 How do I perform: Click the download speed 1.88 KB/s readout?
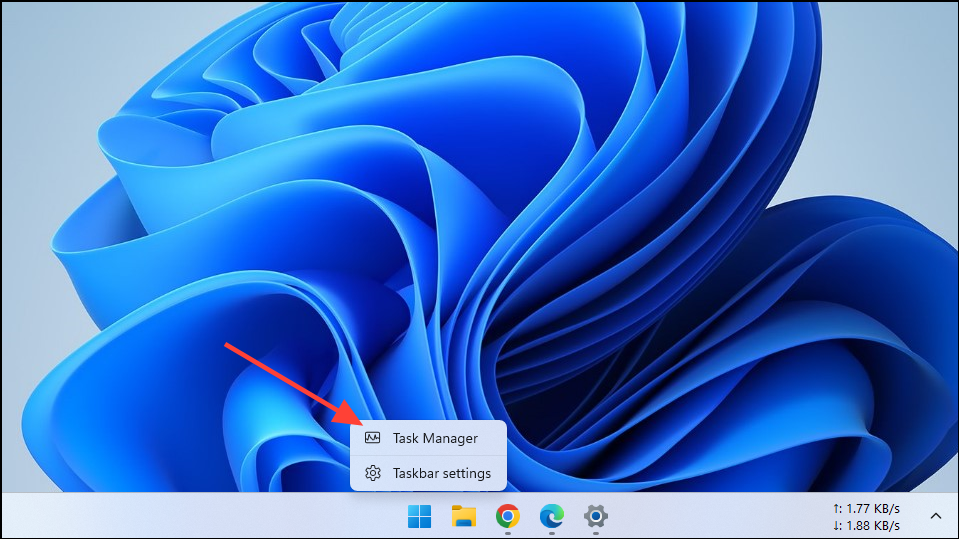point(866,526)
